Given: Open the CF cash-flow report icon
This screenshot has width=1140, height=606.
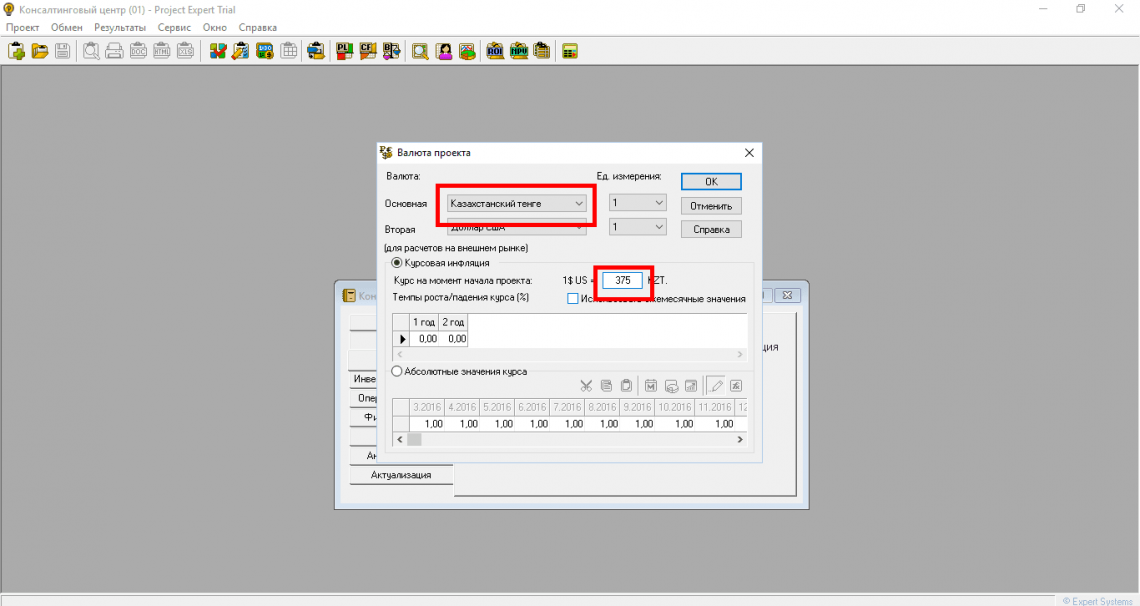Looking at the screenshot, I should [368, 51].
